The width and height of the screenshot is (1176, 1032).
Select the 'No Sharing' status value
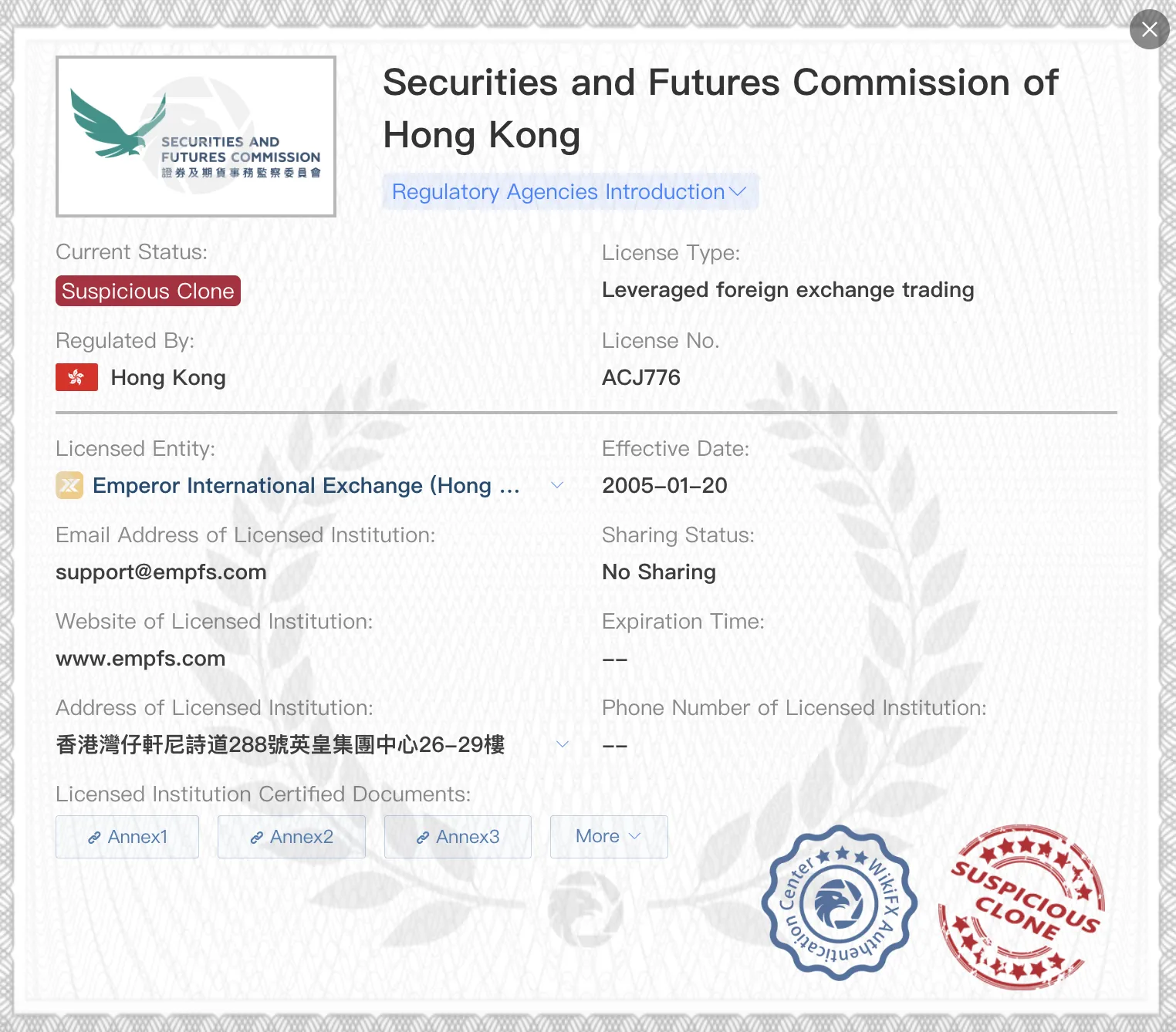tap(659, 572)
